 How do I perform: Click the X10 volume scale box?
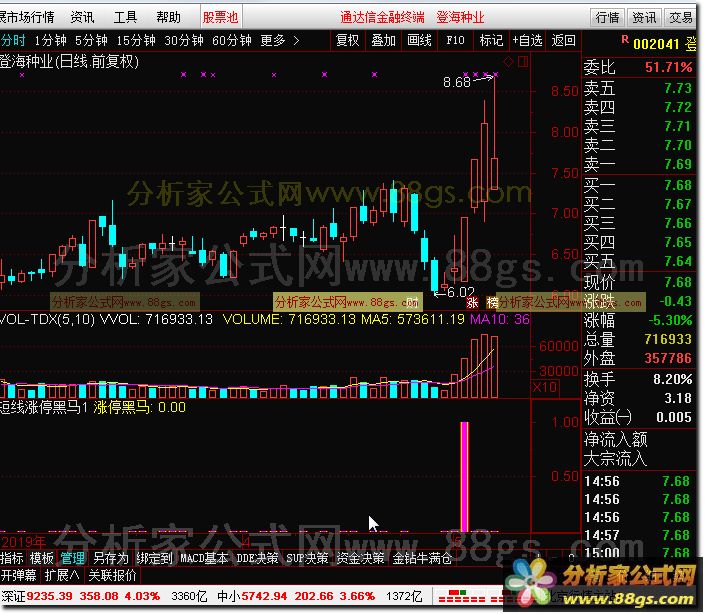545,387
